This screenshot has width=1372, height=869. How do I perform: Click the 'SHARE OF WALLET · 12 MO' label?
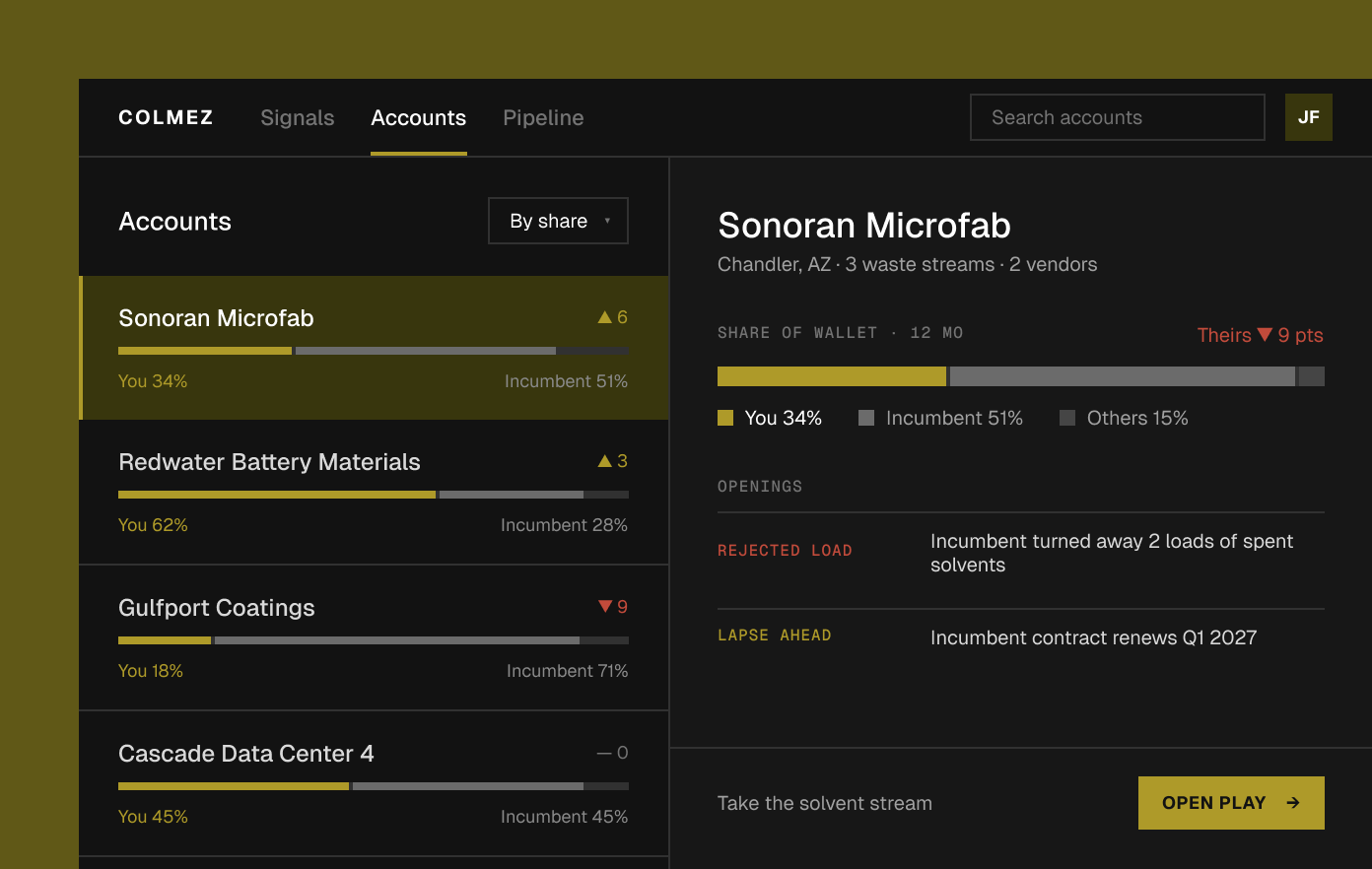[x=841, y=333]
